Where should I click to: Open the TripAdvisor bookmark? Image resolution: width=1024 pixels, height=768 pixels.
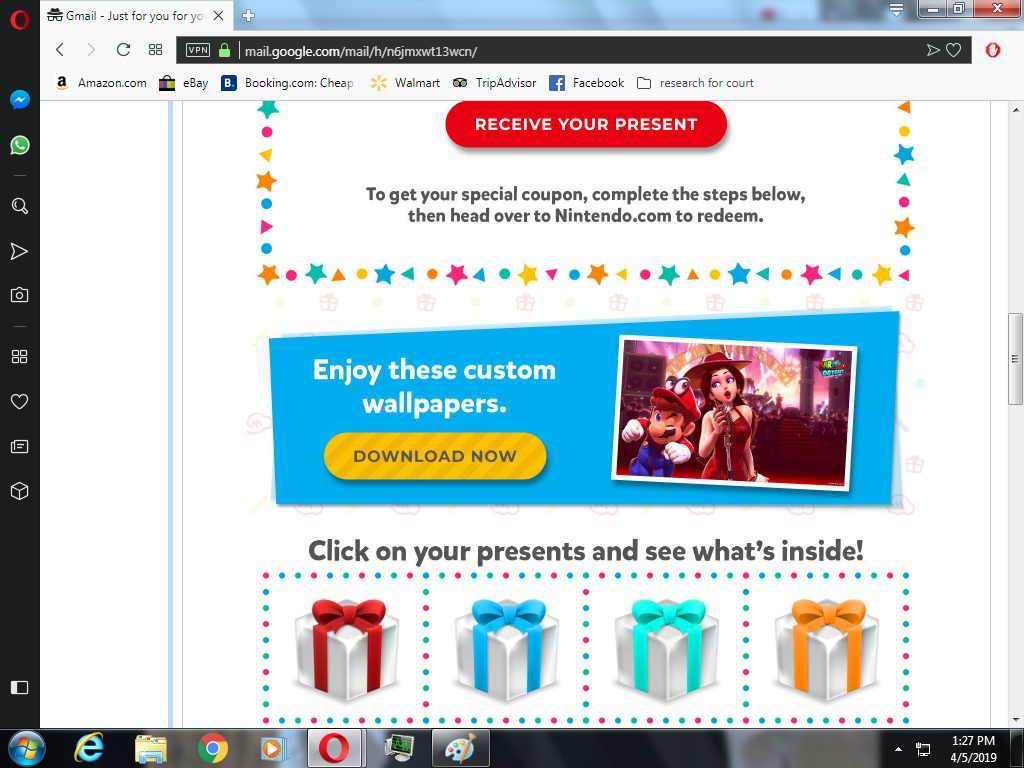tap(494, 83)
